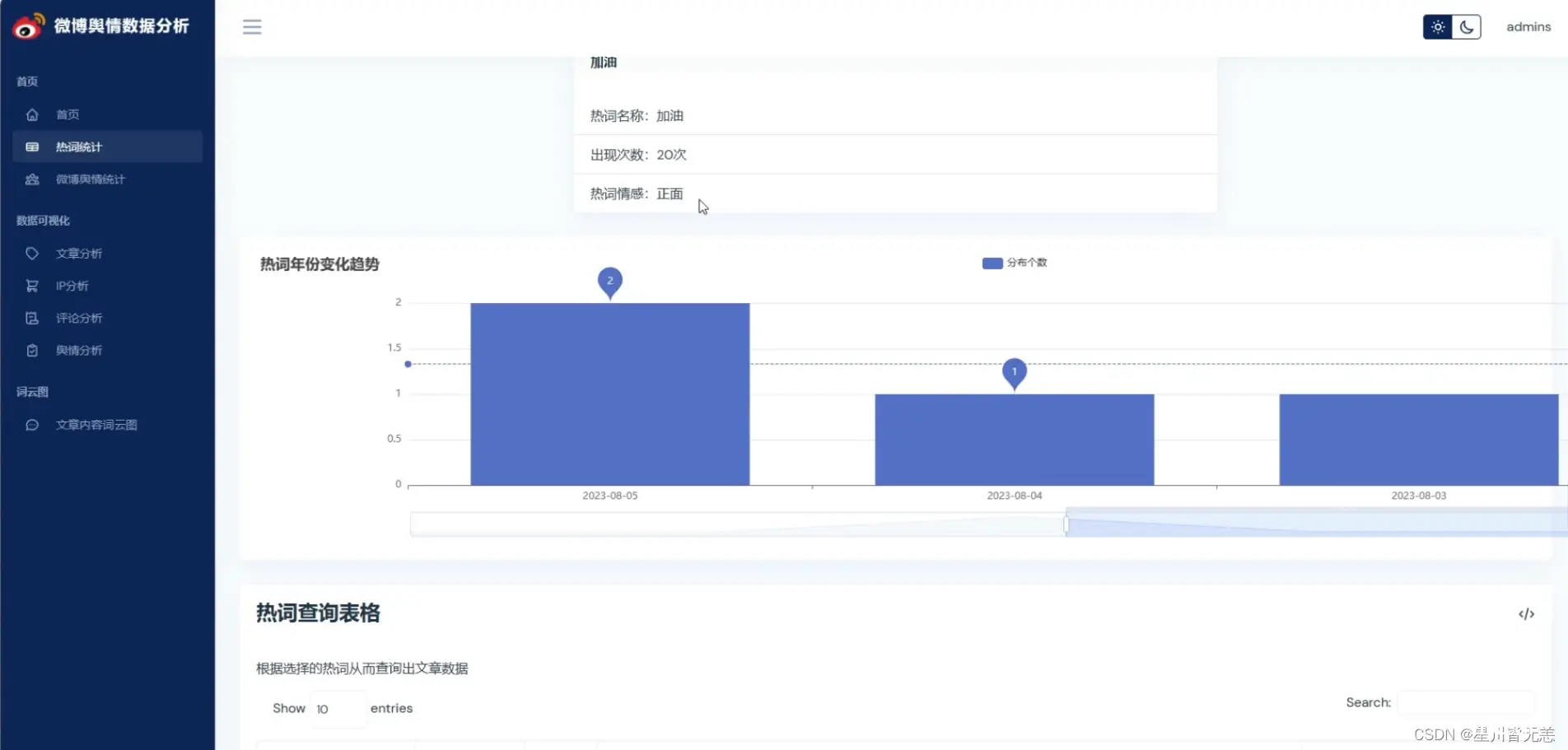Click the home icon in sidebar
The width and height of the screenshot is (1568, 750).
click(x=32, y=114)
